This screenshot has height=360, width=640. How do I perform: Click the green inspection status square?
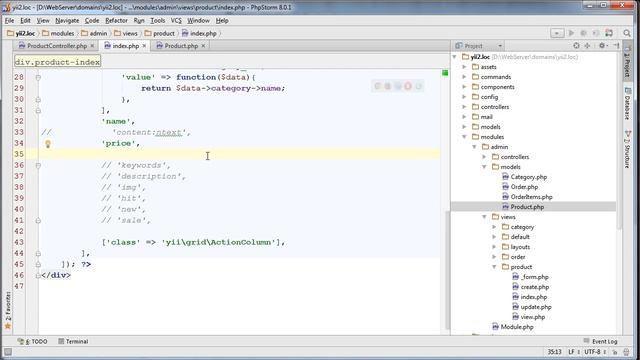[445, 73]
